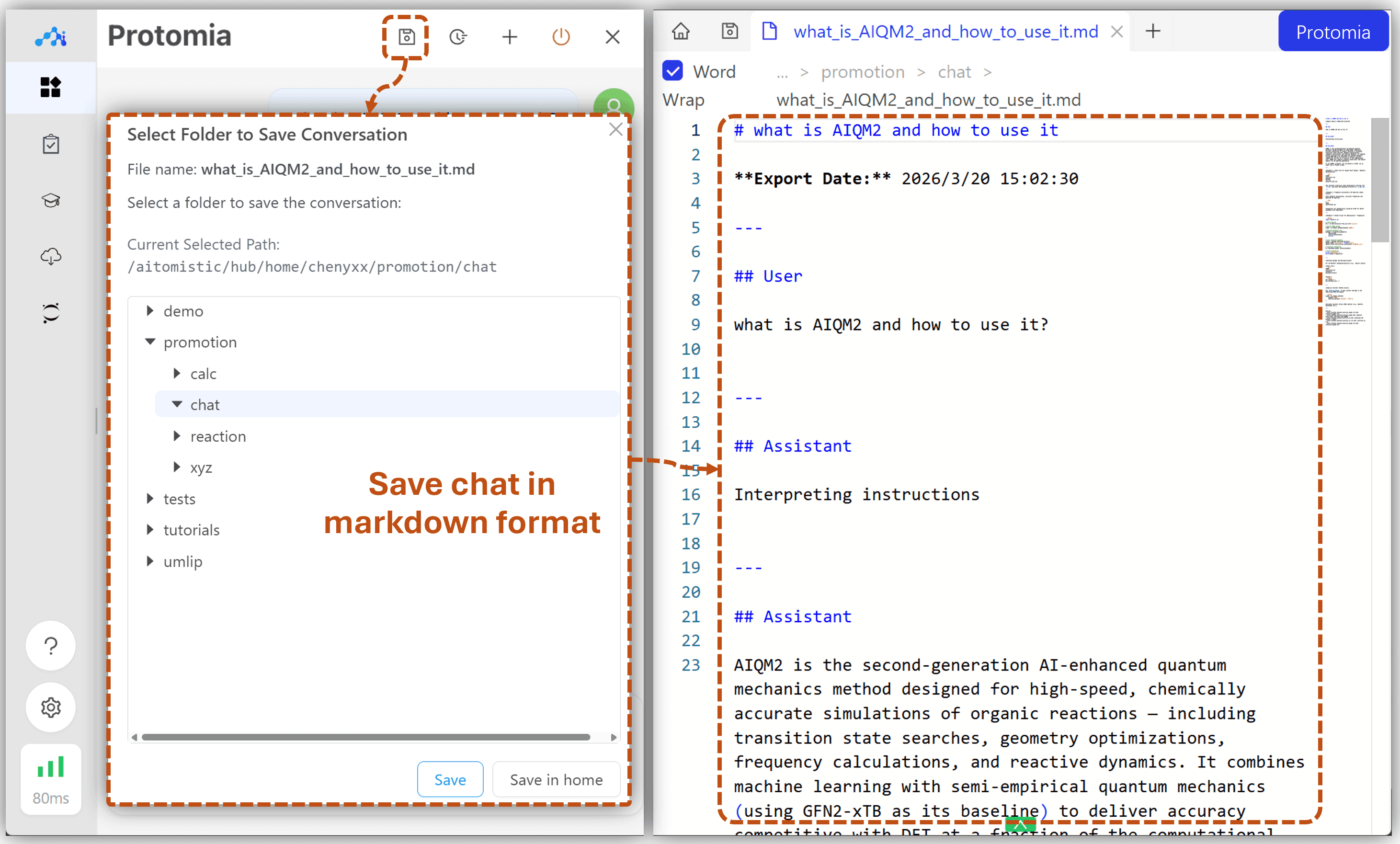Click the 'Interpreting instructions' line

click(x=856, y=494)
